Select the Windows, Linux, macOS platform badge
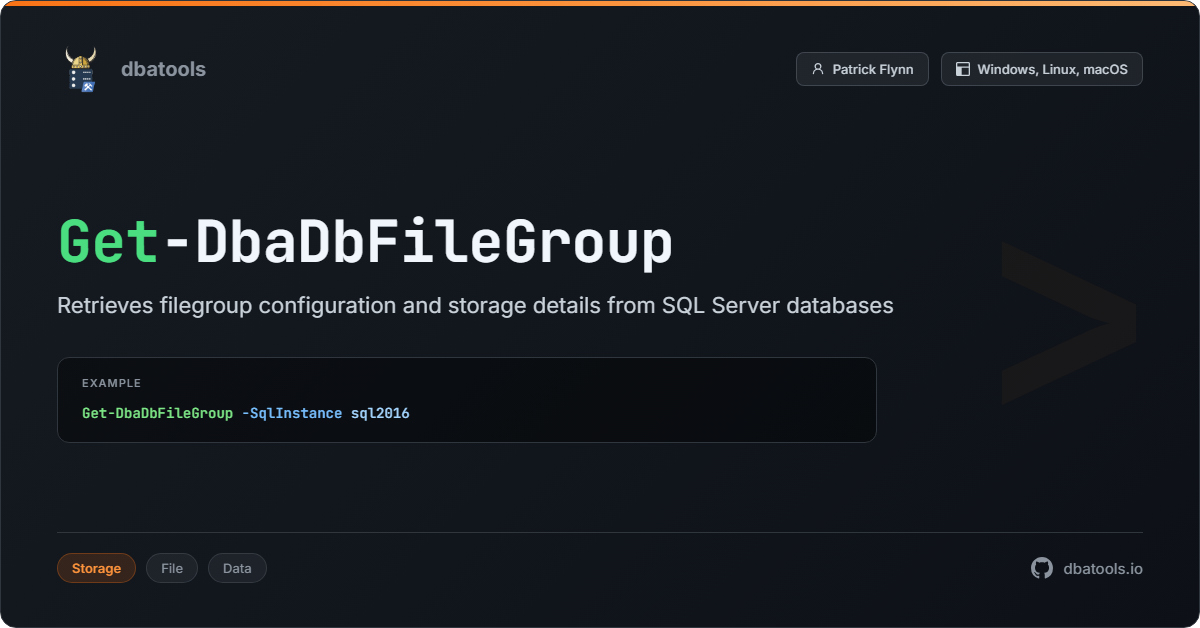The width and height of the screenshot is (1200, 628). pyautogui.click(x=1041, y=69)
